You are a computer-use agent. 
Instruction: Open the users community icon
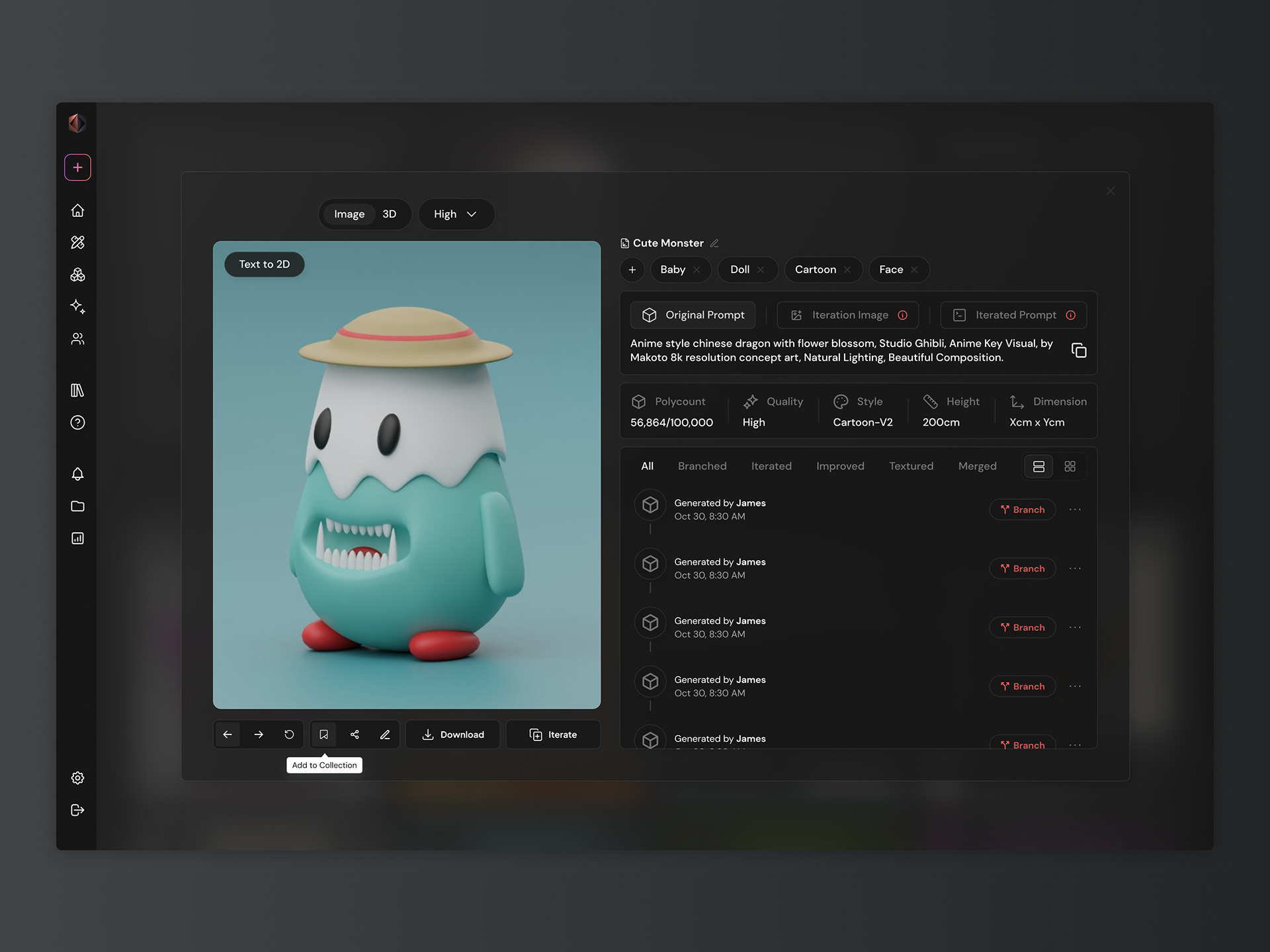click(x=77, y=339)
